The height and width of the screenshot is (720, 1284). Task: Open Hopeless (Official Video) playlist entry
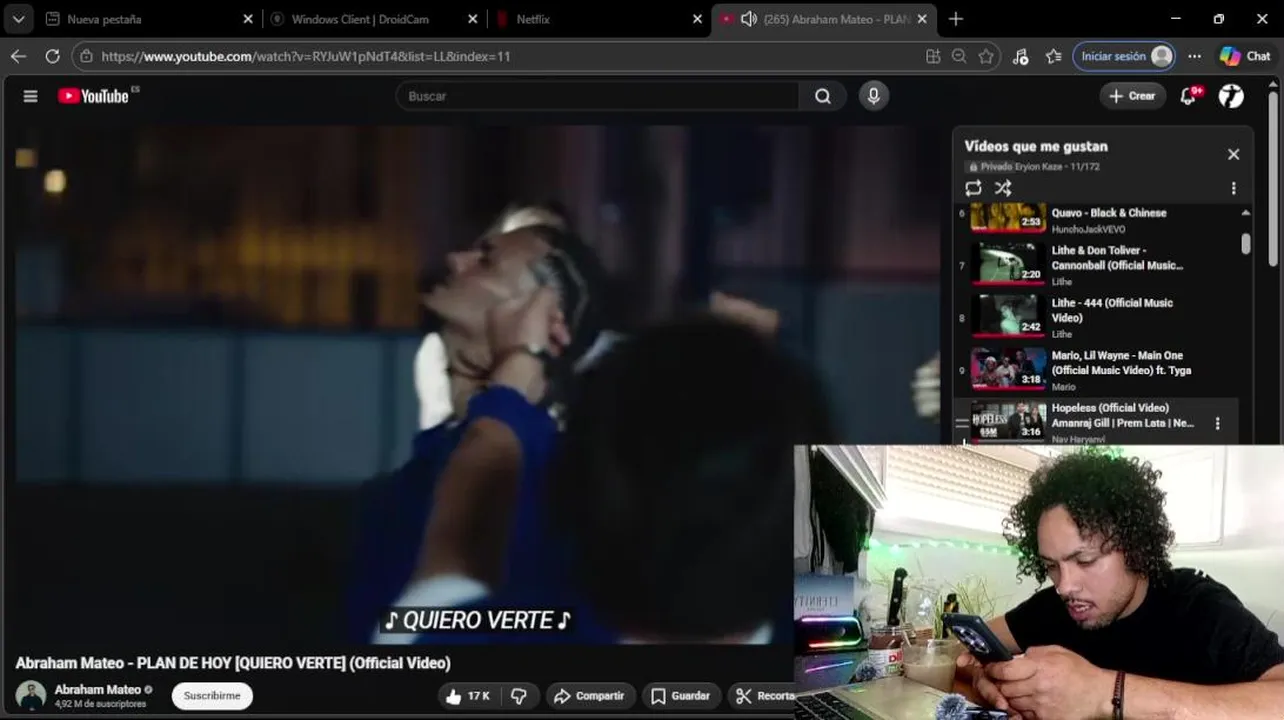tap(1097, 421)
